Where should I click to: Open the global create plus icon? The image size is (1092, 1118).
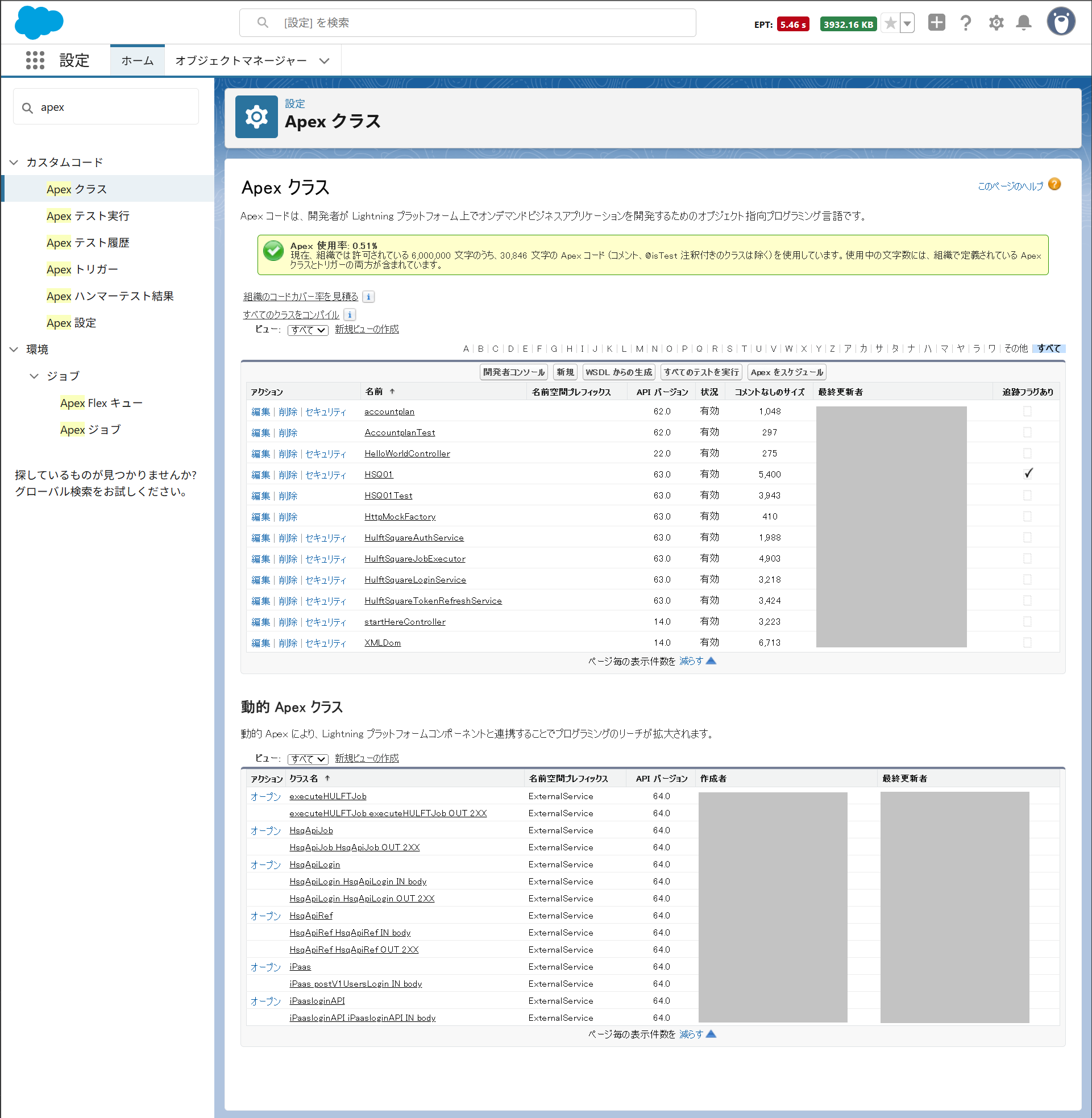click(x=936, y=23)
